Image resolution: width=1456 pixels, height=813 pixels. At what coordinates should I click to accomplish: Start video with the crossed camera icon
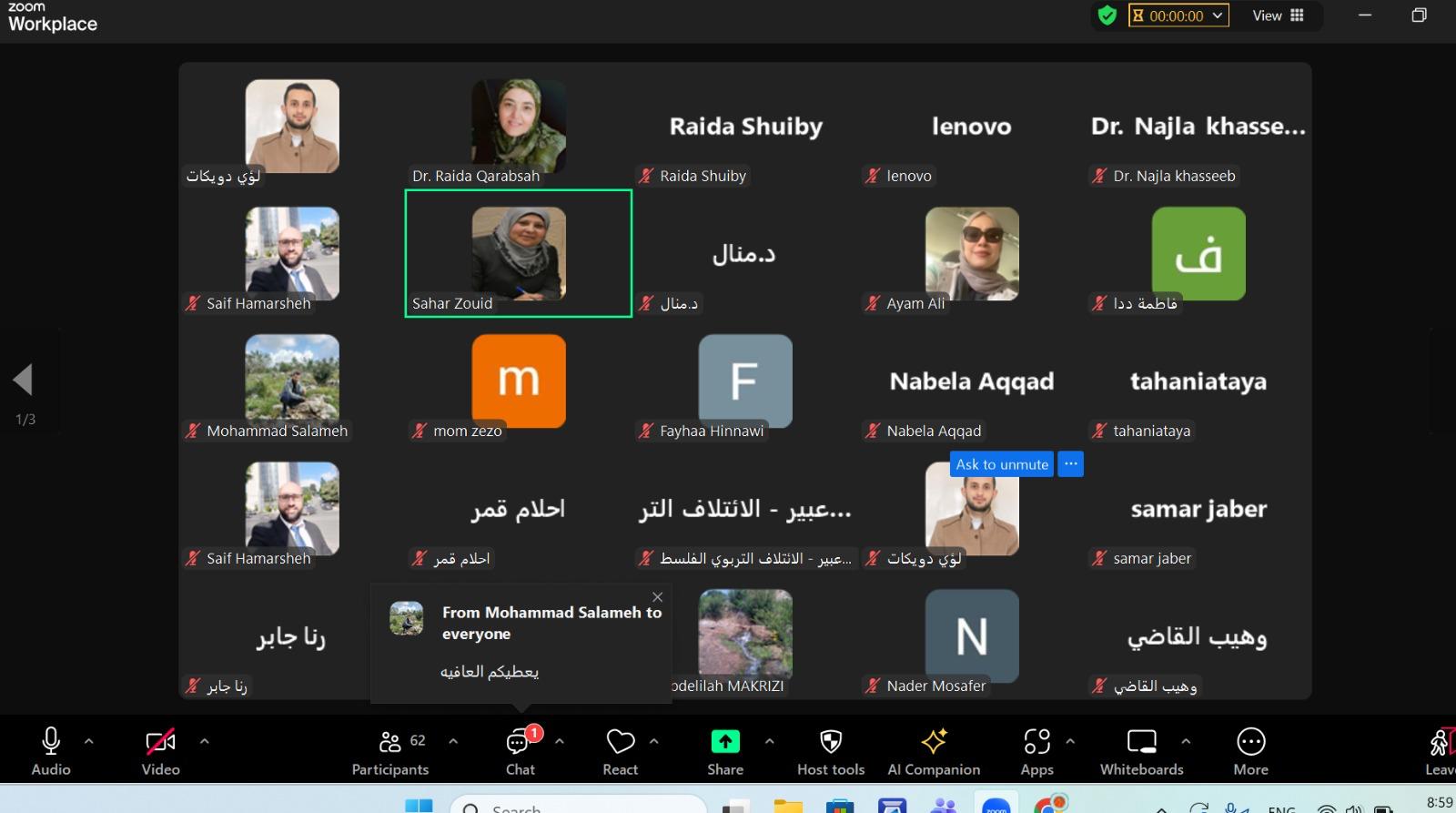[x=160, y=742]
